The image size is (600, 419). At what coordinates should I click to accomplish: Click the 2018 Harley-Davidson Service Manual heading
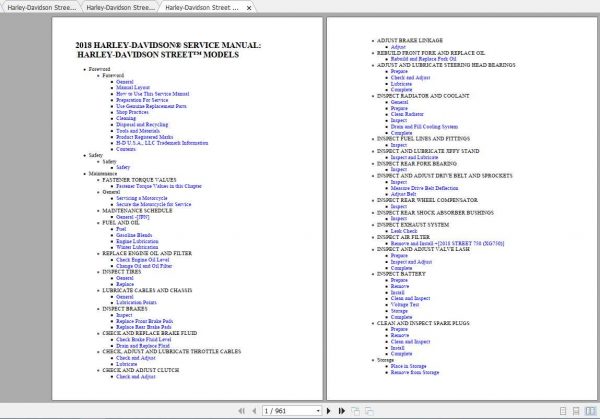168,50
